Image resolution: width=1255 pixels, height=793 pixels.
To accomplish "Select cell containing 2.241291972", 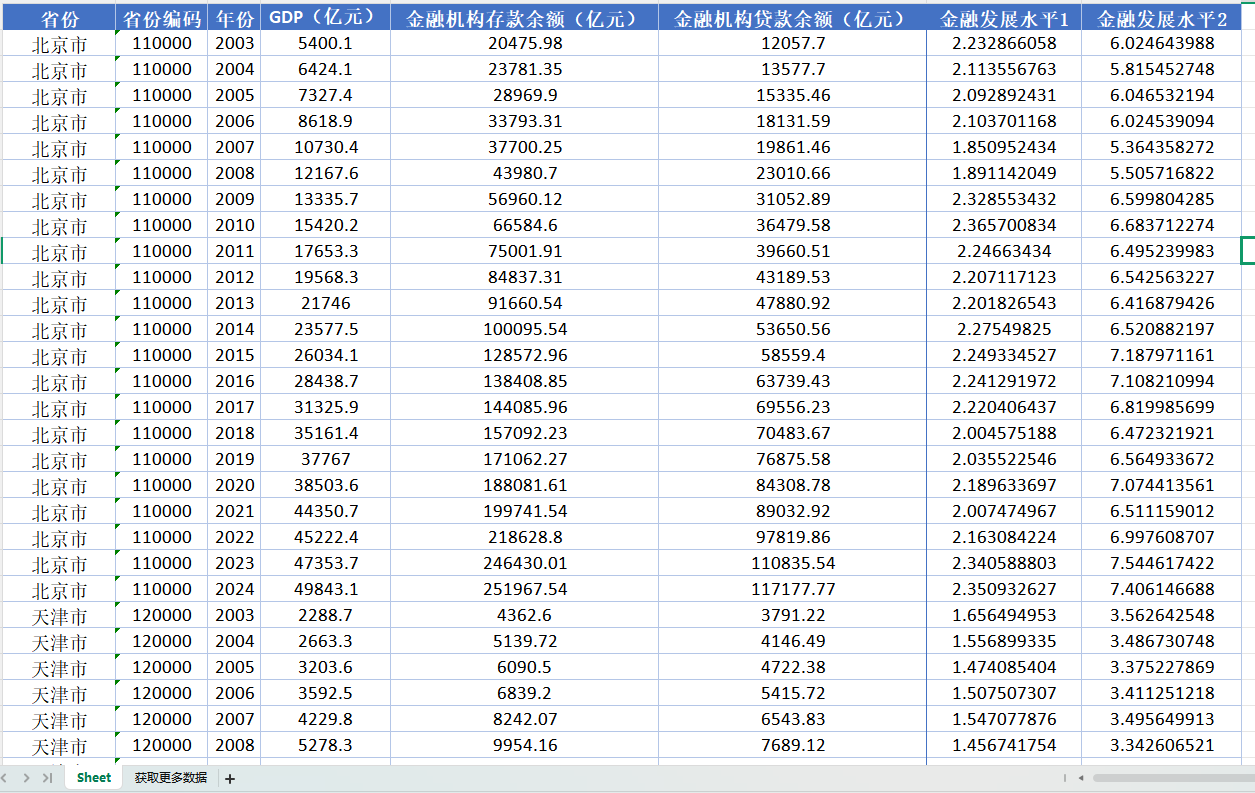I will tap(1004, 382).
